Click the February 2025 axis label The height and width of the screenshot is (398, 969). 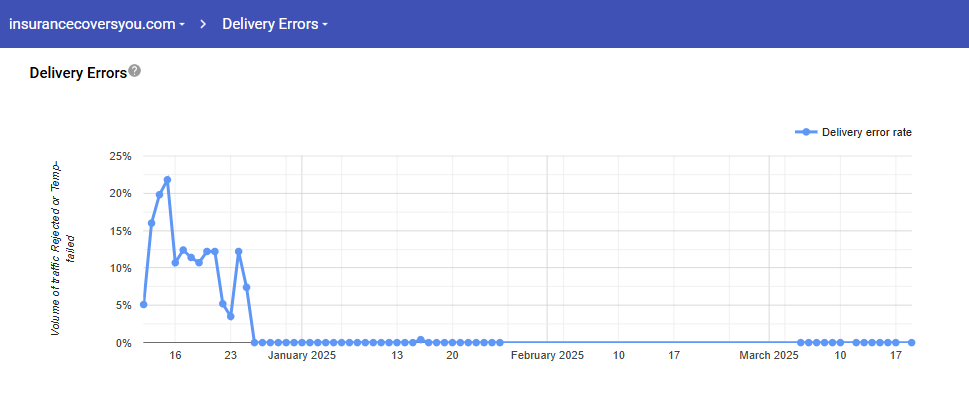[547, 355]
